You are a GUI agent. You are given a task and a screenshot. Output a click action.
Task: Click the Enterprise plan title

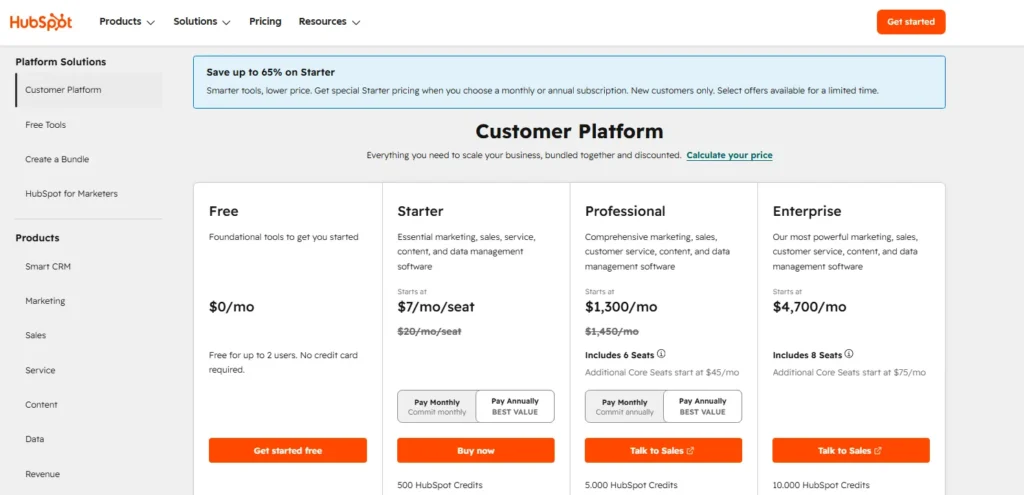click(x=807, y=212)
